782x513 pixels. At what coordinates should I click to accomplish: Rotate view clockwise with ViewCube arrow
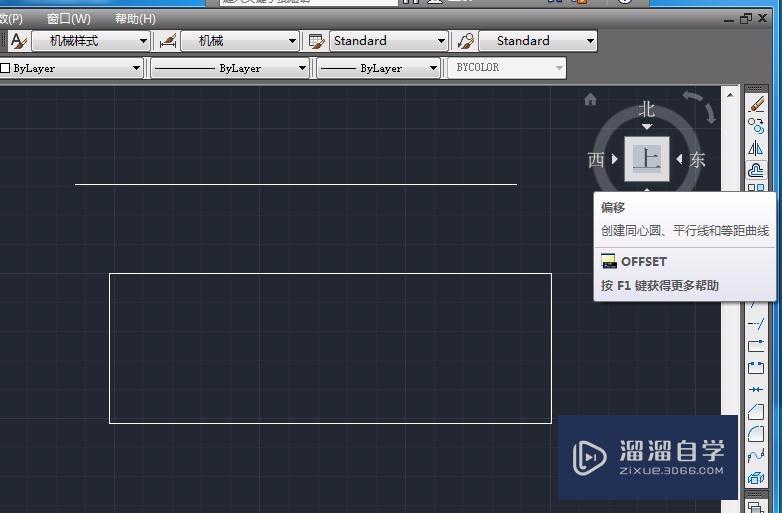pos(710,115)
